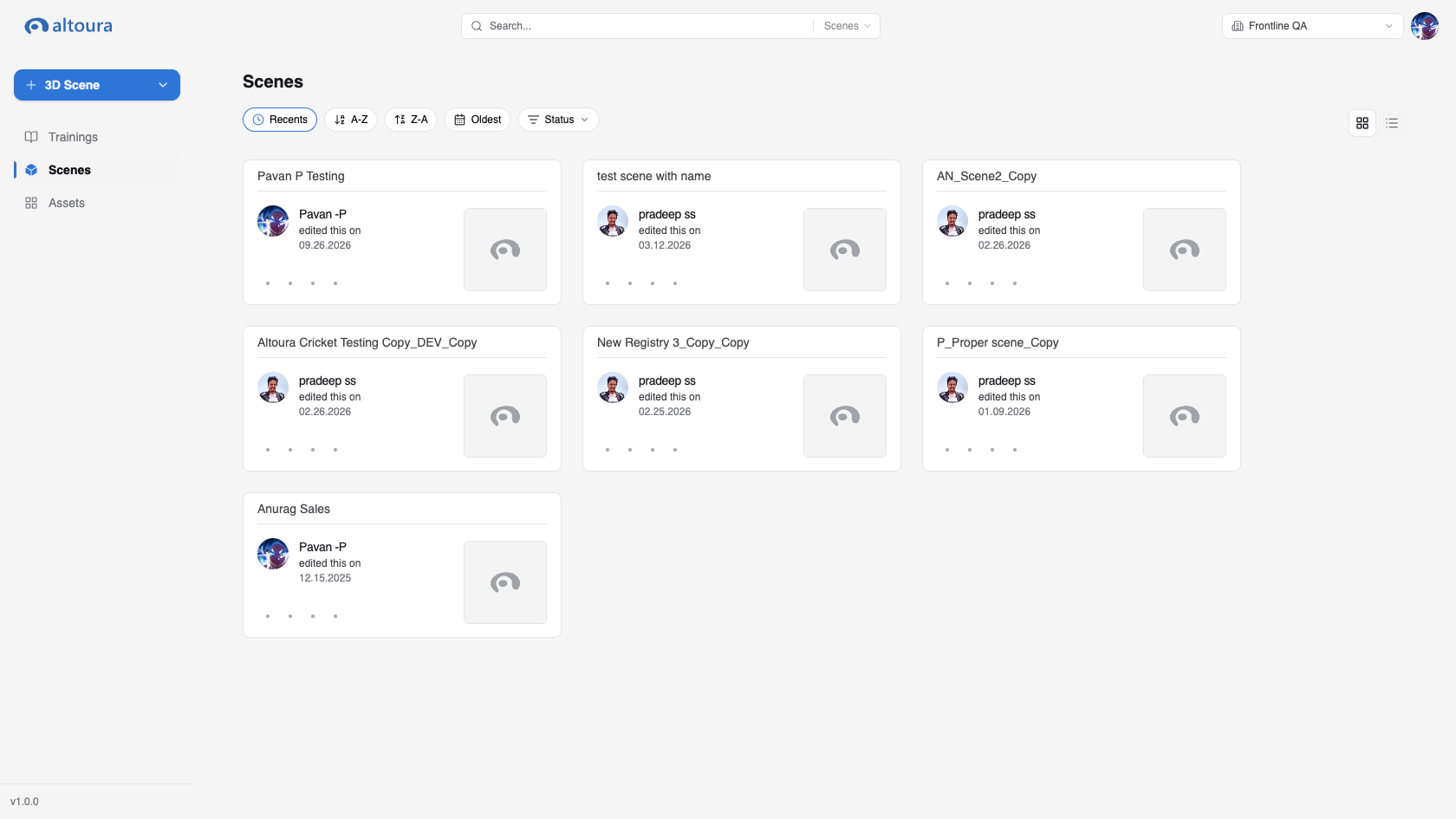The image size is (1456, 819).
Task: Click pradeep ss avatar on New Registry card
Action: (x=613, y=387)
